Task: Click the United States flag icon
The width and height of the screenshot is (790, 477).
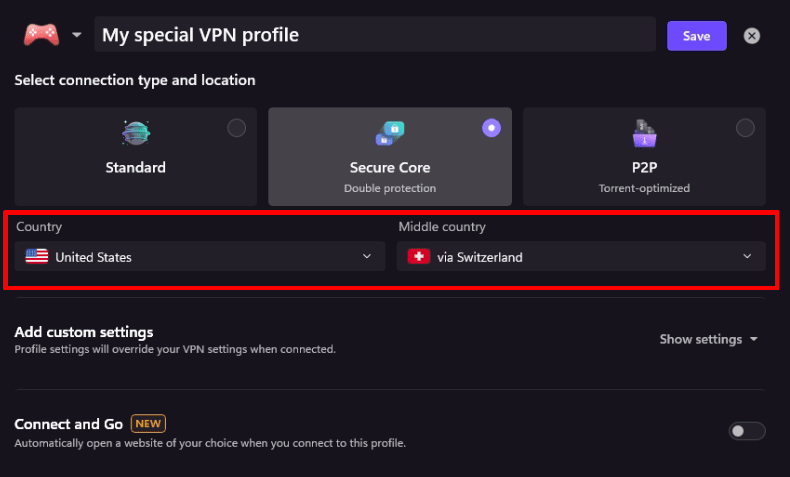Action: click(37, 256)
